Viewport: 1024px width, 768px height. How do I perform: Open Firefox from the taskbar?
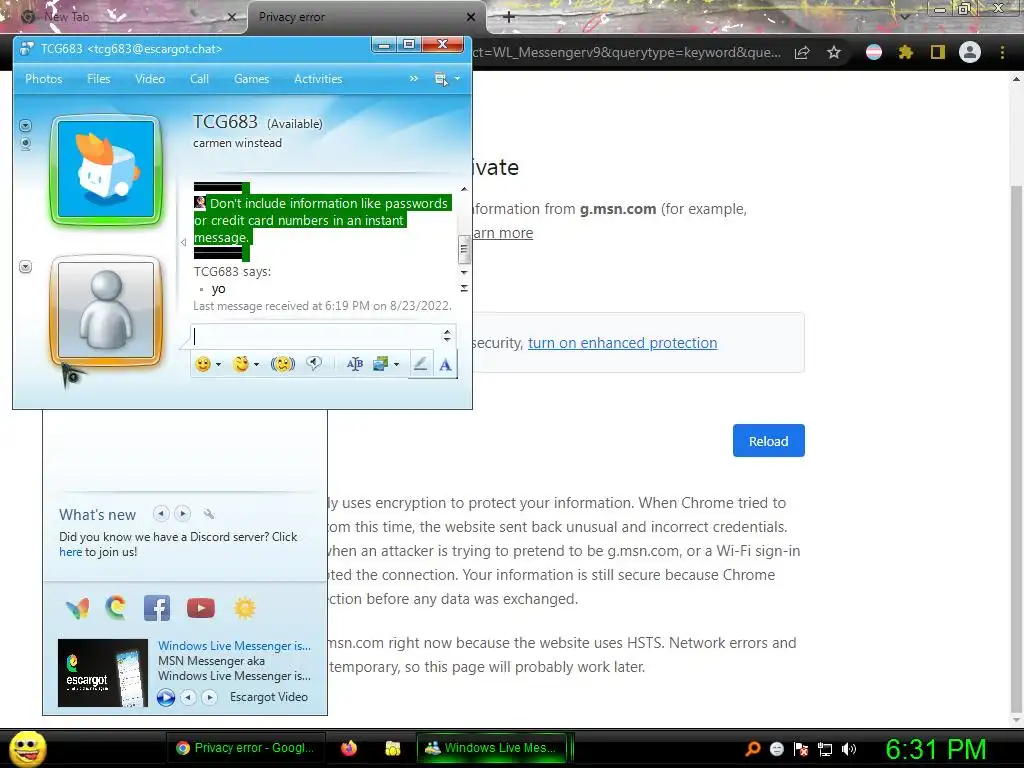pos(349,748)
